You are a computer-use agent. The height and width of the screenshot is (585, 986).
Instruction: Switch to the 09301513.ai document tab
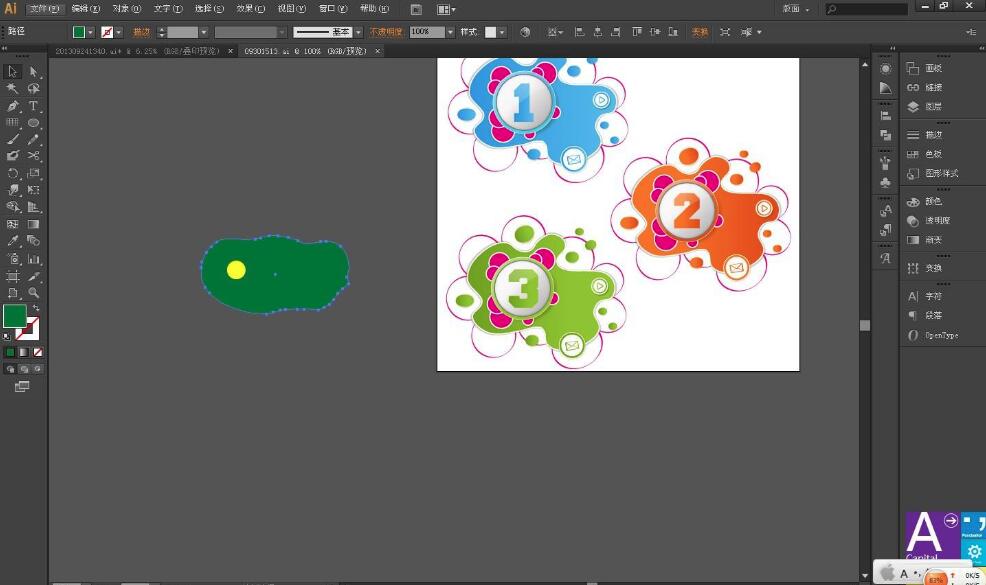tap(306, 51)
